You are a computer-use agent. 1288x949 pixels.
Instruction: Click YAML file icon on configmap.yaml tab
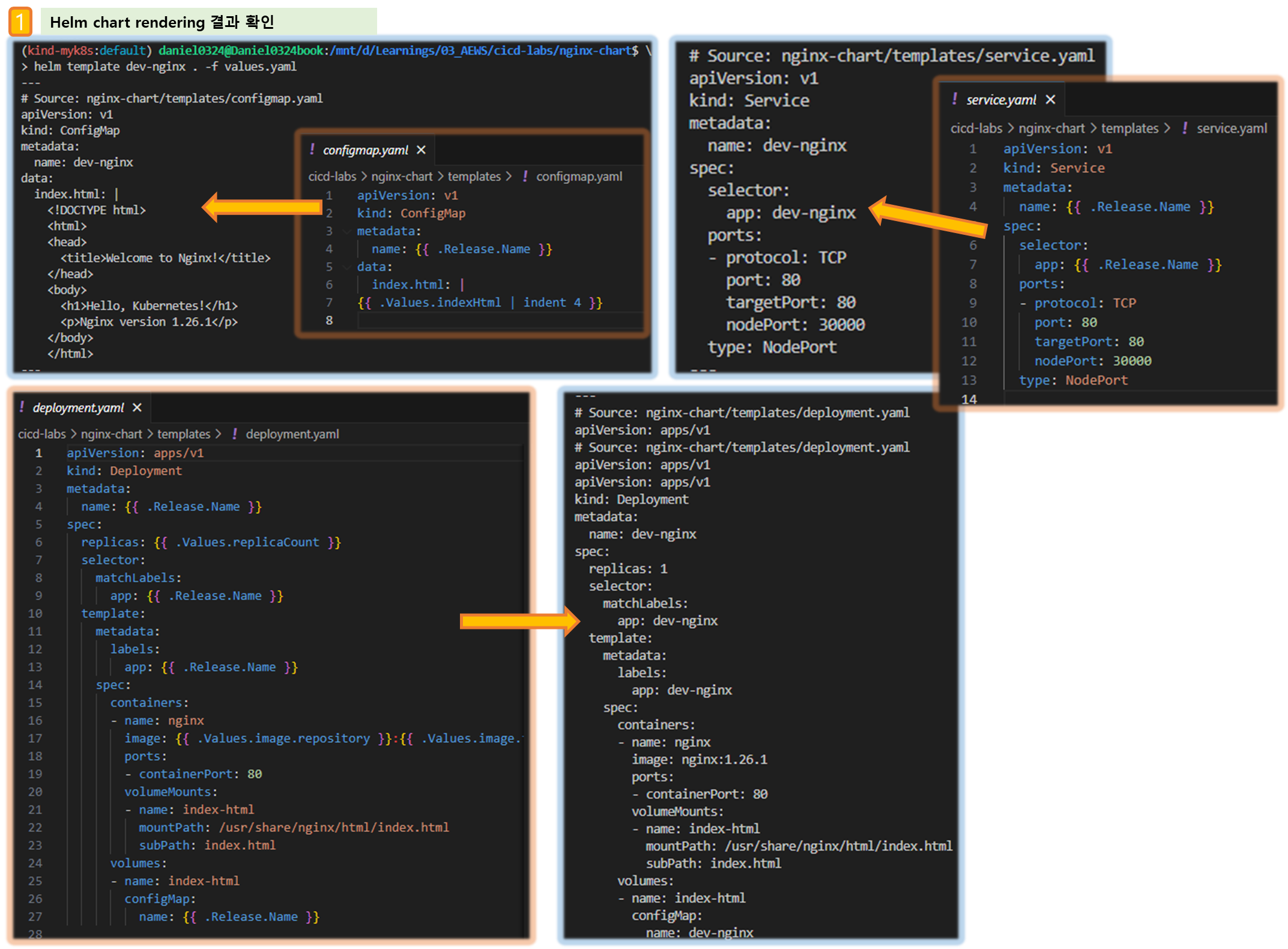coord(312,150)
